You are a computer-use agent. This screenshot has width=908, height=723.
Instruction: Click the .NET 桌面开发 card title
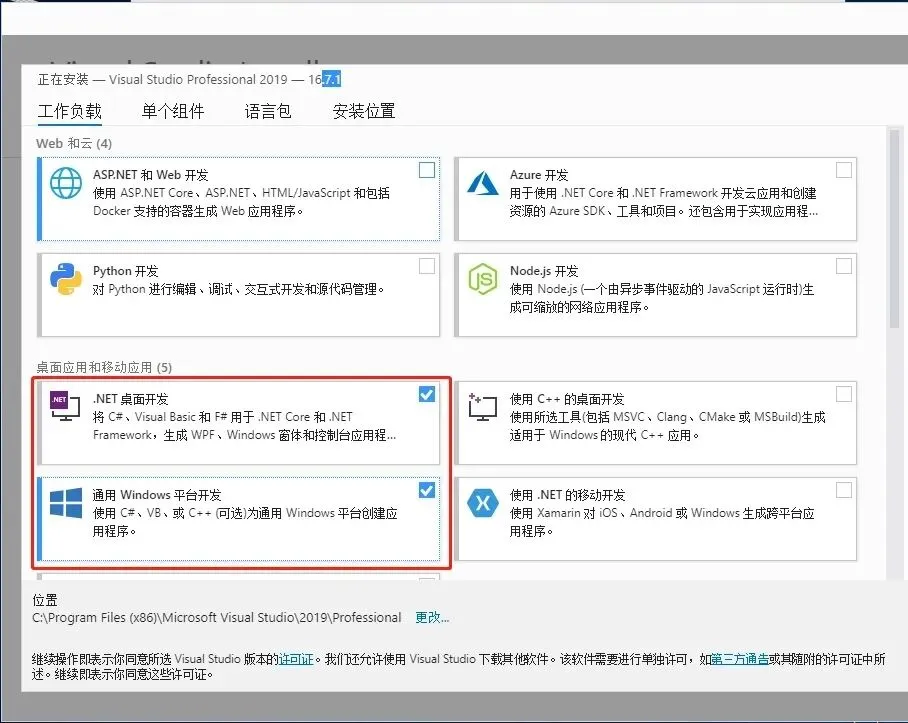[130, 399]
